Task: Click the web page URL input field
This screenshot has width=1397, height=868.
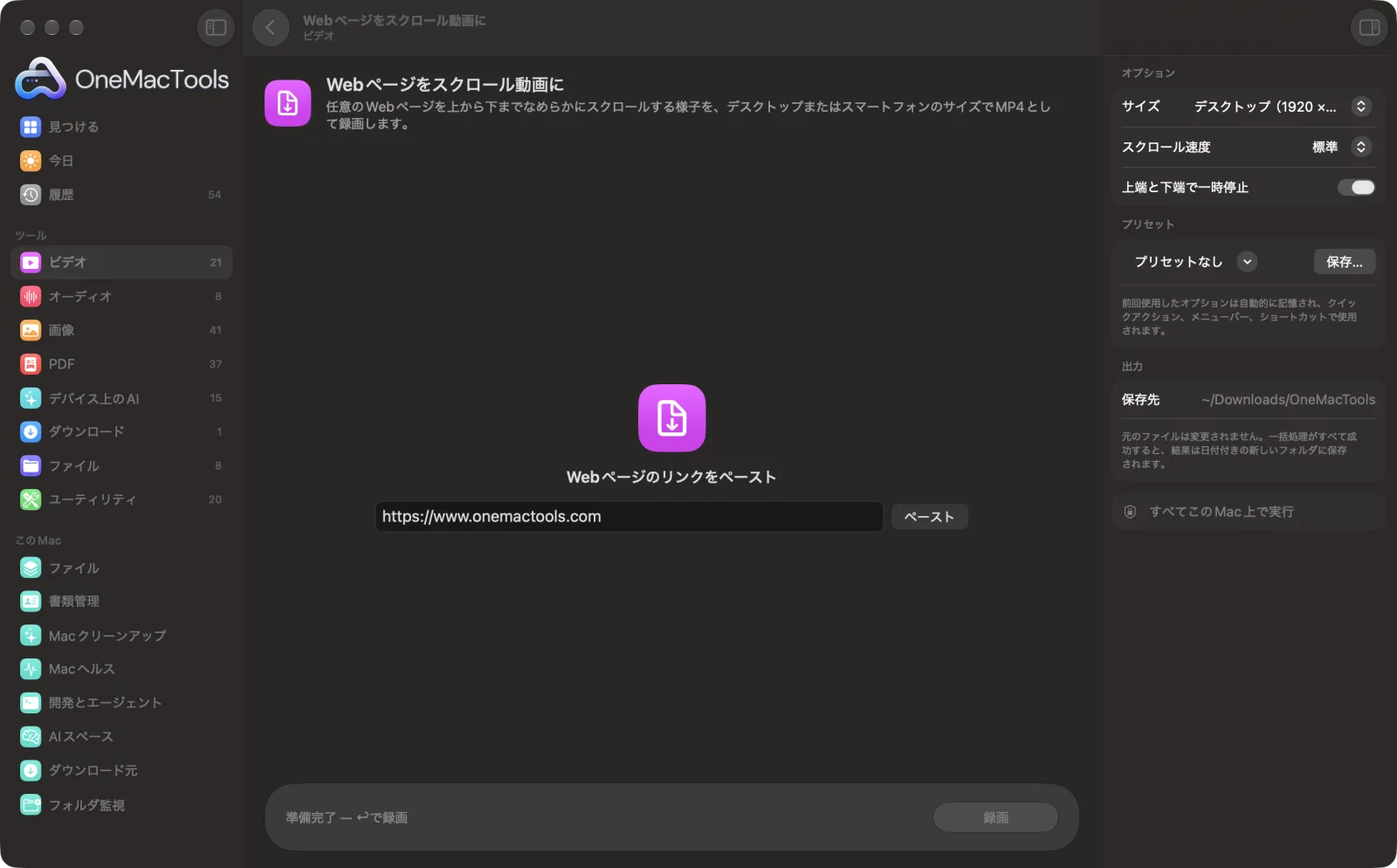Action: (629, 517)
